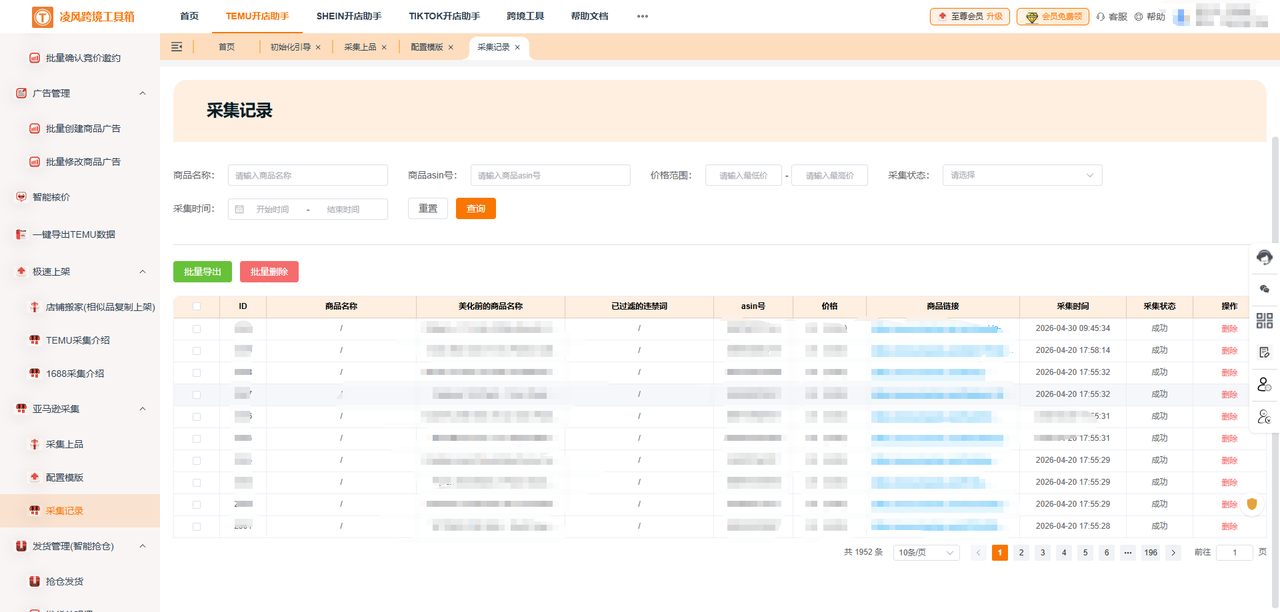
Task: Click the 商品名称 search input
Action: [x=308, y=175]
